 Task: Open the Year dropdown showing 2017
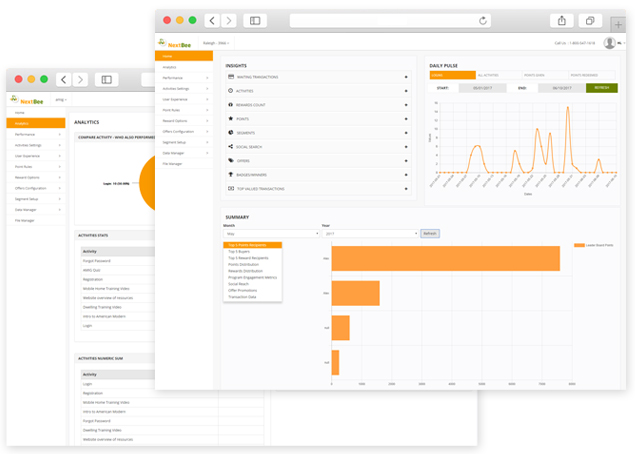370,234
